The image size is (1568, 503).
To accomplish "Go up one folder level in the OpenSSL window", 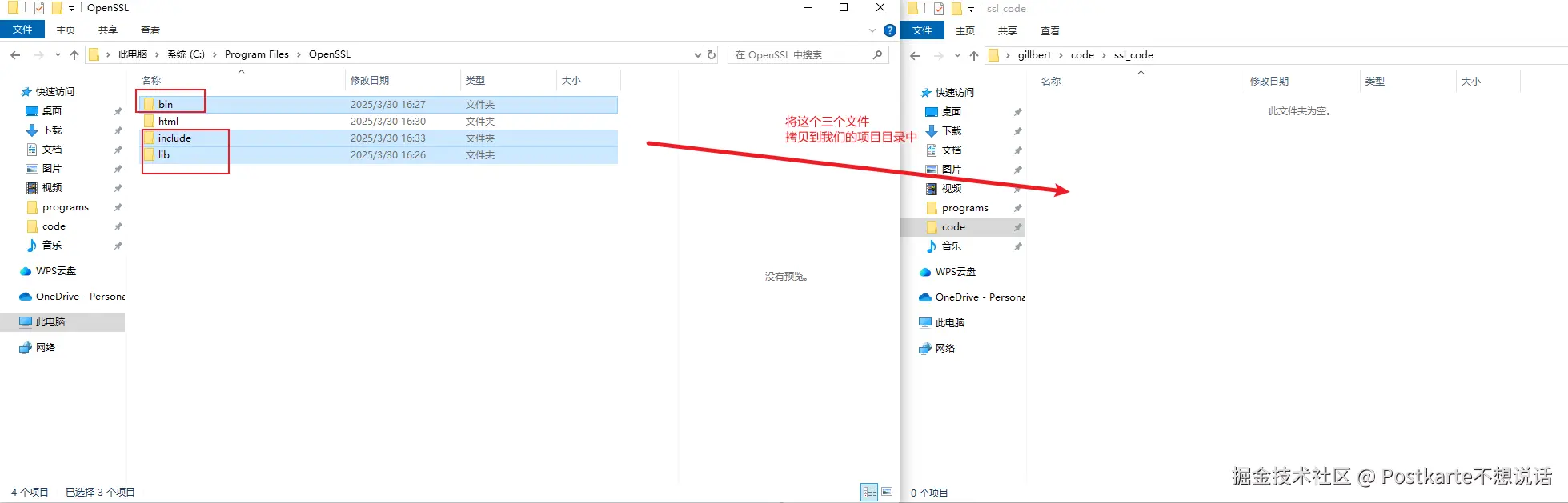I will (x=74, y=55).
